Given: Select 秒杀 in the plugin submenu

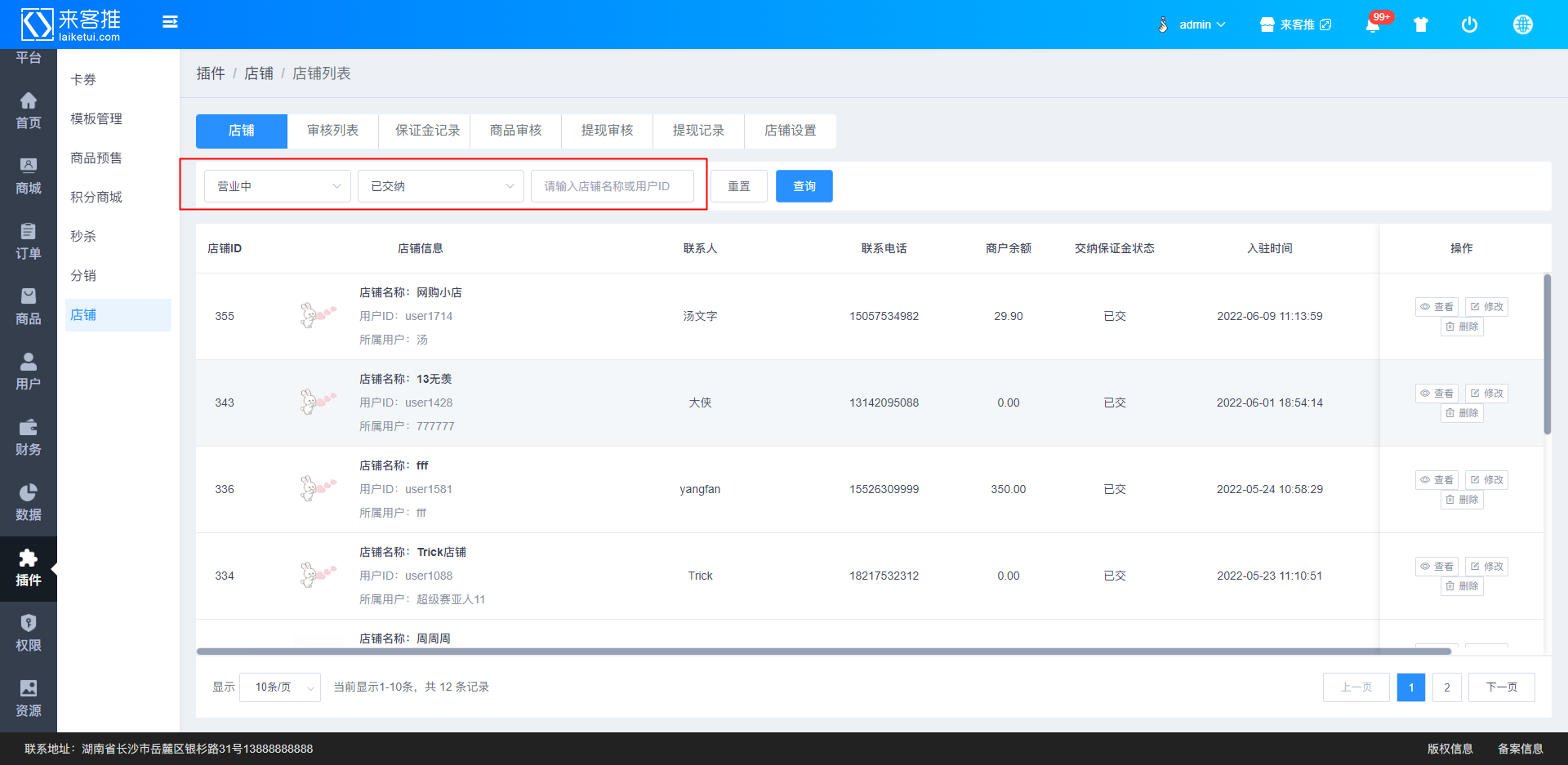Looking at the screenshot, I should [x=118, y=237].
